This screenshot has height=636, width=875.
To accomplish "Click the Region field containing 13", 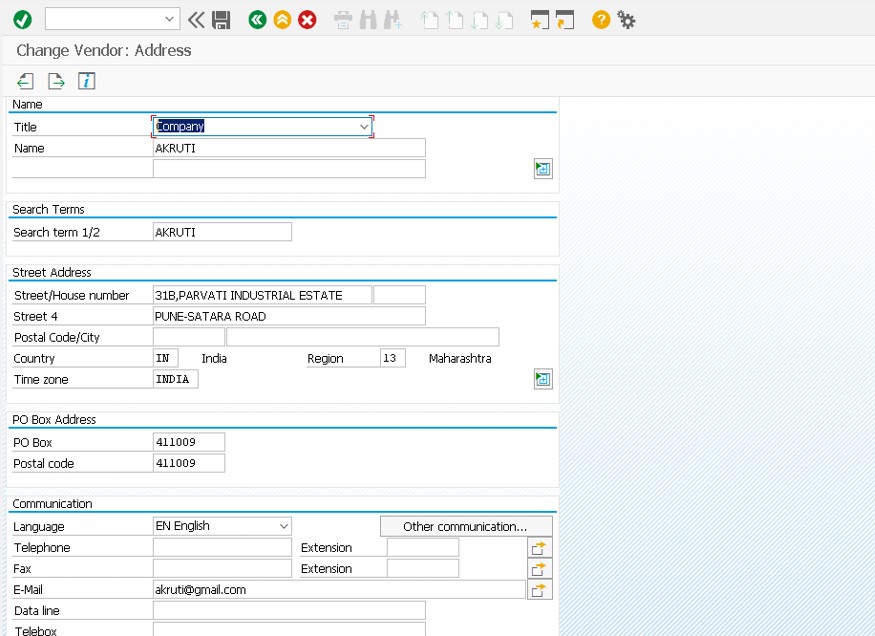I will (392, 358).
